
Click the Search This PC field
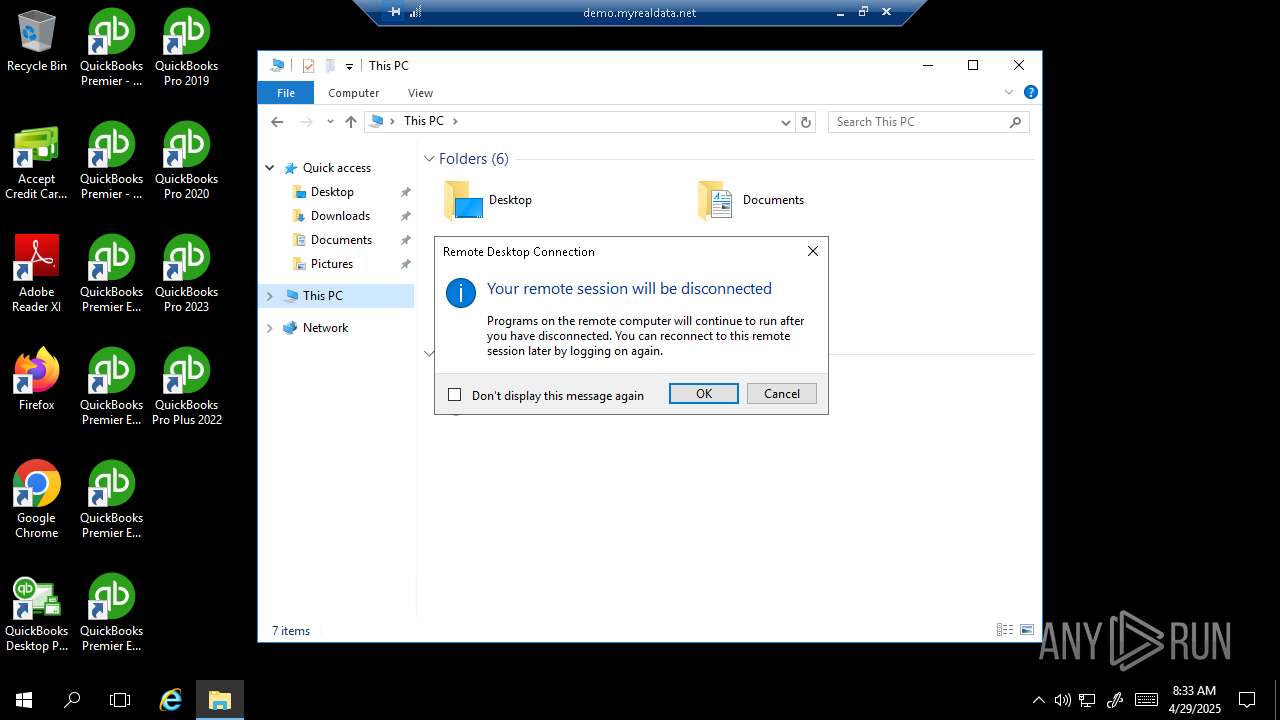(928, 122)
